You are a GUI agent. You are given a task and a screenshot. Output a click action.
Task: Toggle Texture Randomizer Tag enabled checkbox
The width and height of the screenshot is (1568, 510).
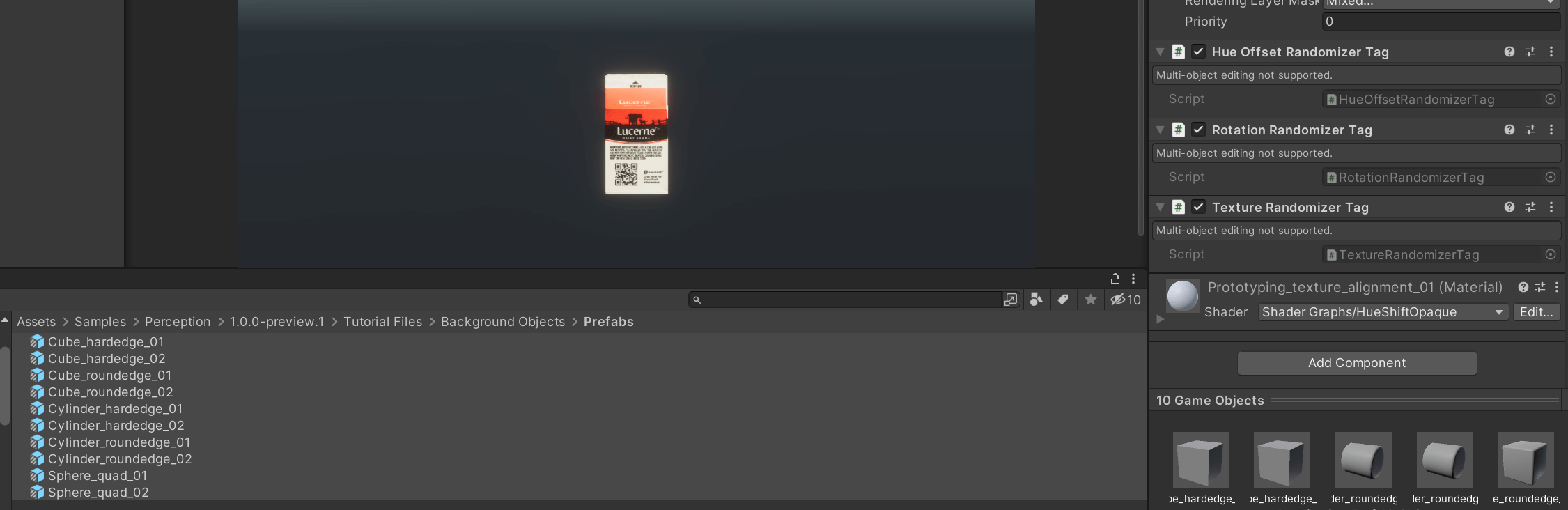[1199, 207]
